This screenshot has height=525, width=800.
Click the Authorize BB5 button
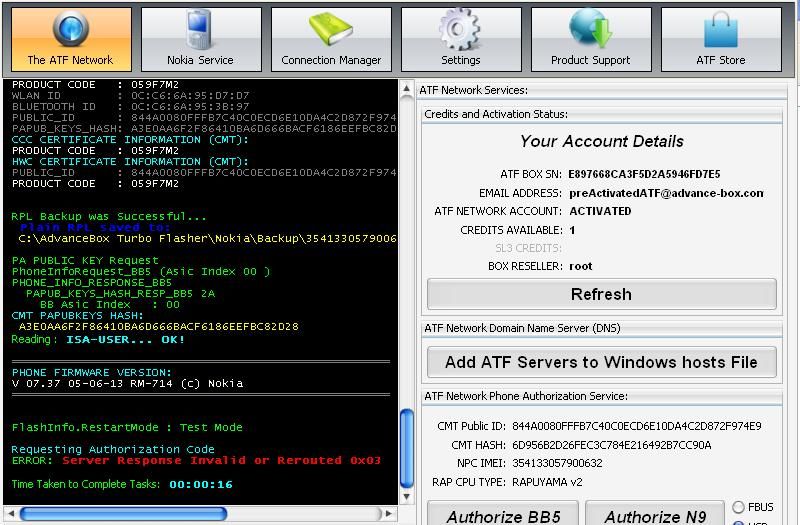pyautogui.click(x=503, y=515)
